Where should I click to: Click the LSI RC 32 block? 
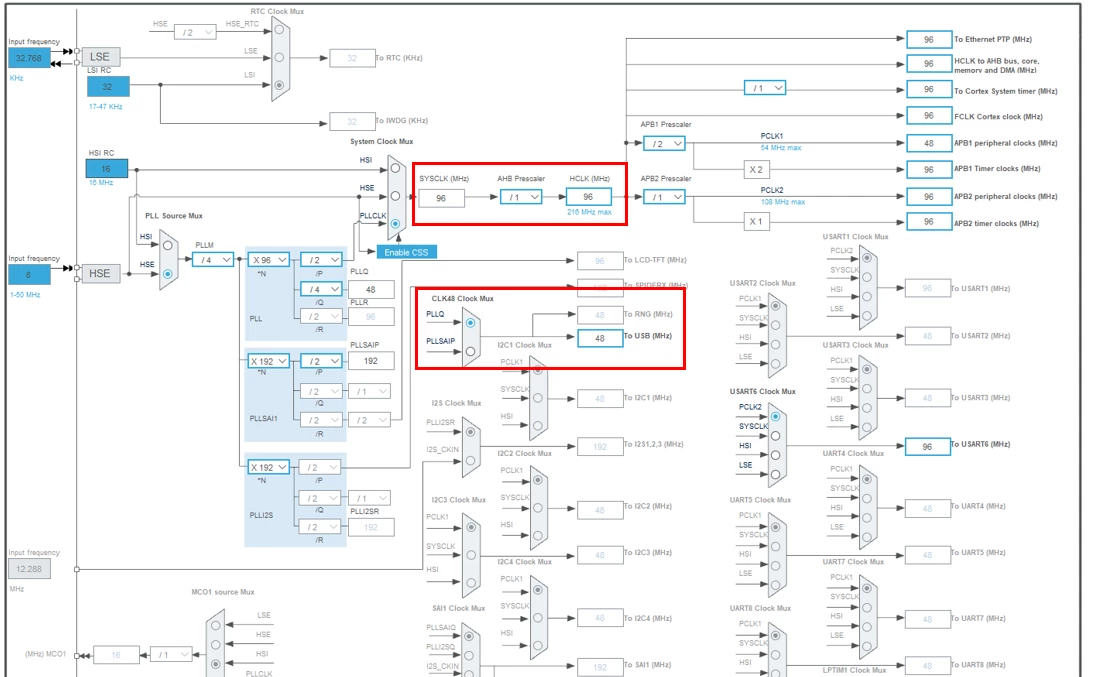(x=108, y=87)
